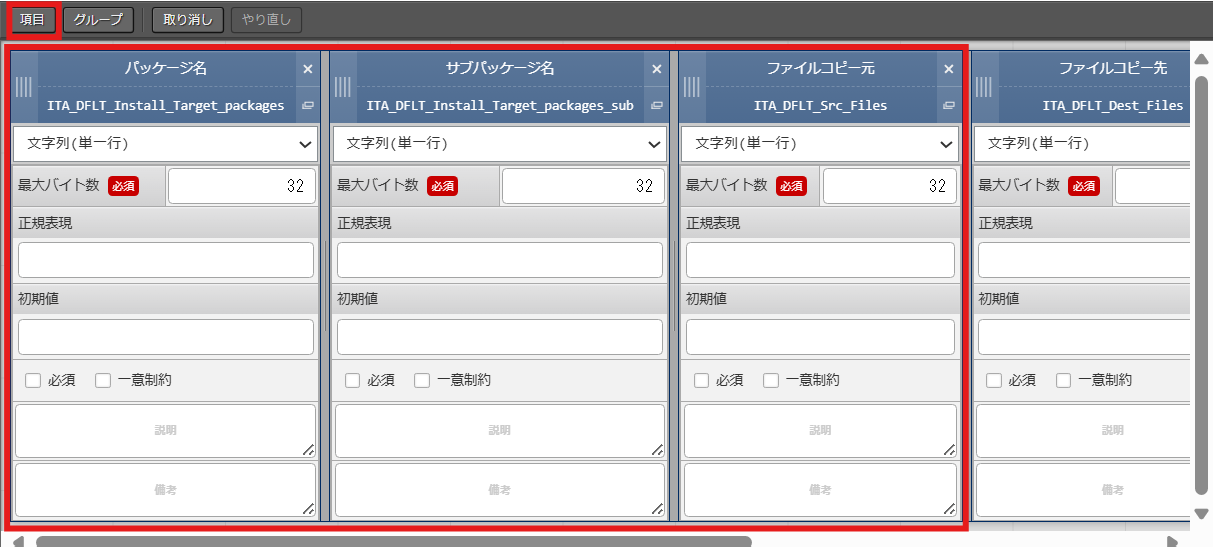The width and height of the screenshot is (1213, 547).
Task: Click the horizontal scrollbar thumb
Action: tap(394, 541)
